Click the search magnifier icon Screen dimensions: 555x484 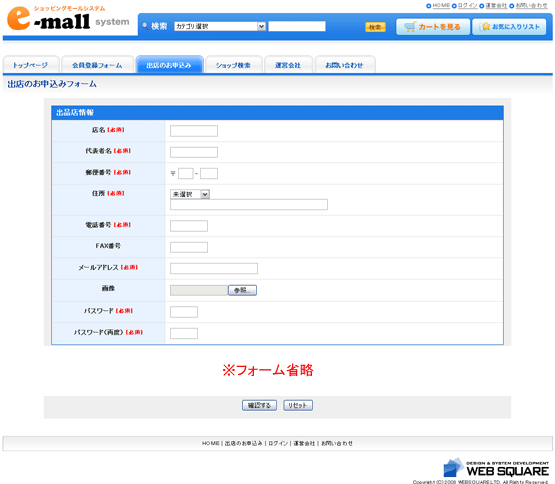coord(145,26)
